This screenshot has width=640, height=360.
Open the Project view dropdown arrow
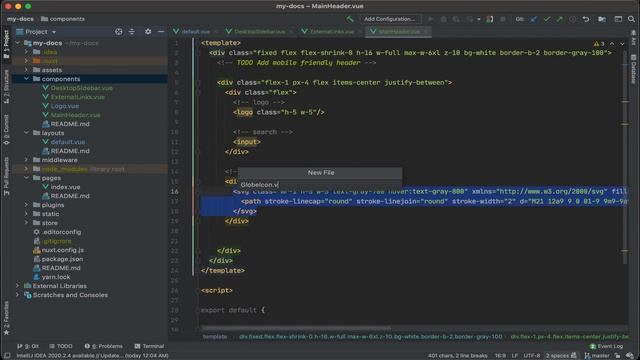click(54, 32)
